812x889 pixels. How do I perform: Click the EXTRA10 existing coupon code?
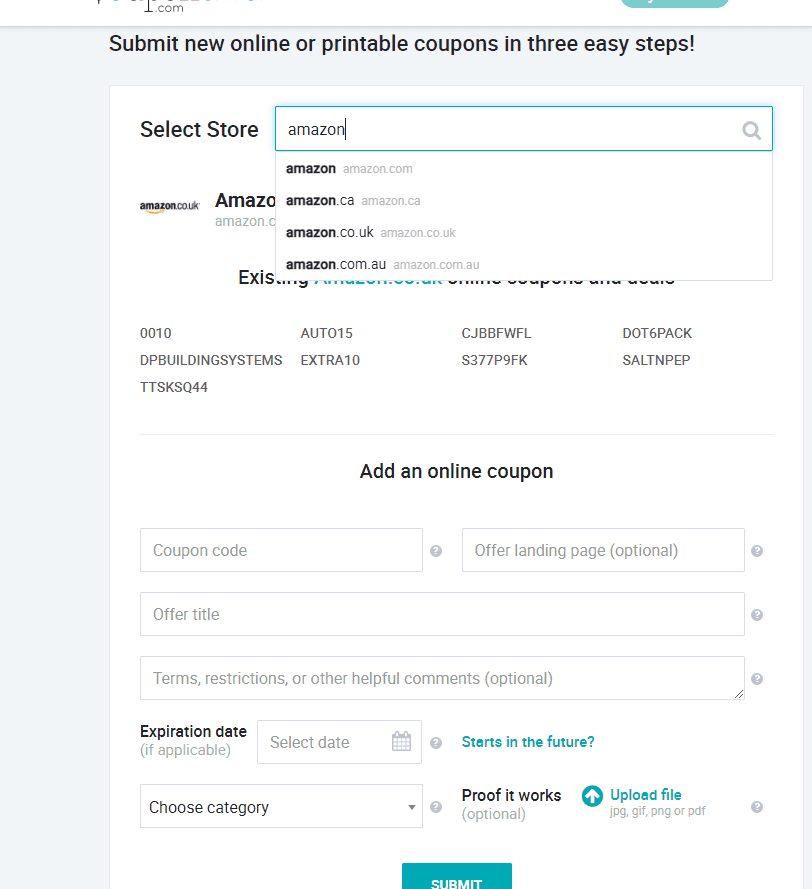330,361
